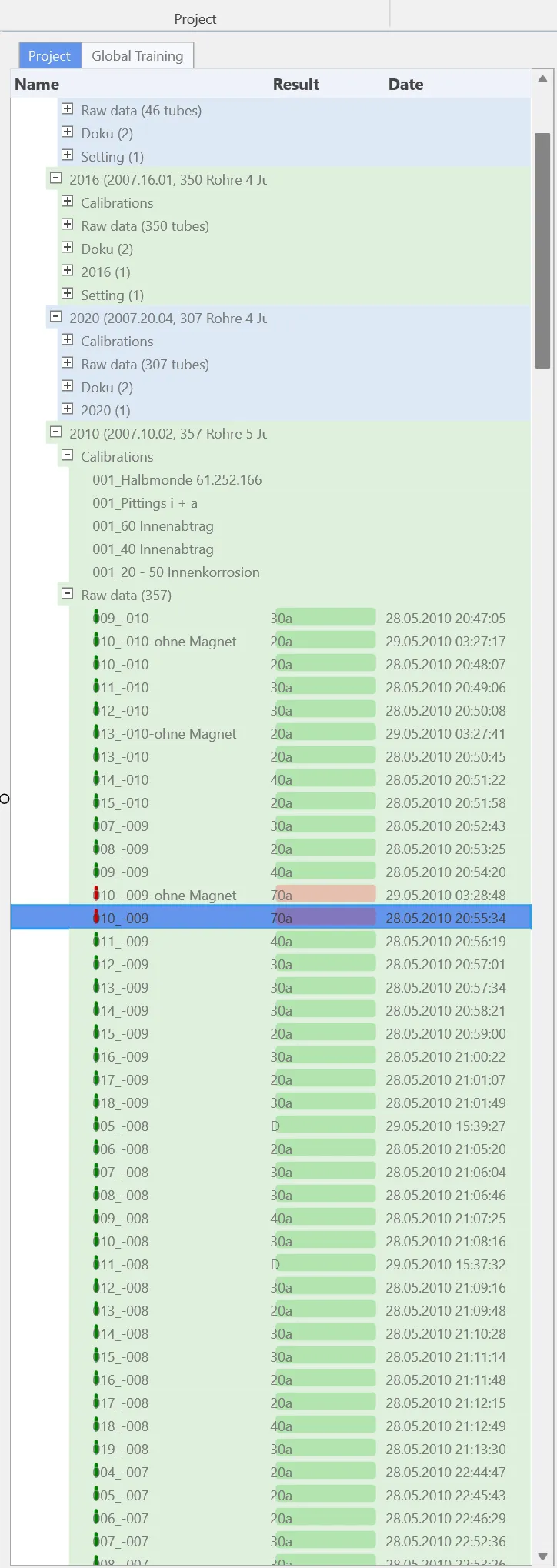Expand Raw data (350 tubes) node
This screenshot has width=557, height=1568.
click(x=67, y=225)
